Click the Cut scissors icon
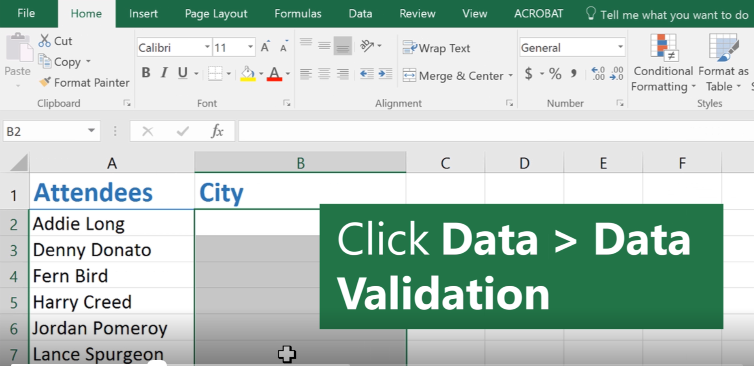This screenshot has height=366, width=754. [44, 41]
